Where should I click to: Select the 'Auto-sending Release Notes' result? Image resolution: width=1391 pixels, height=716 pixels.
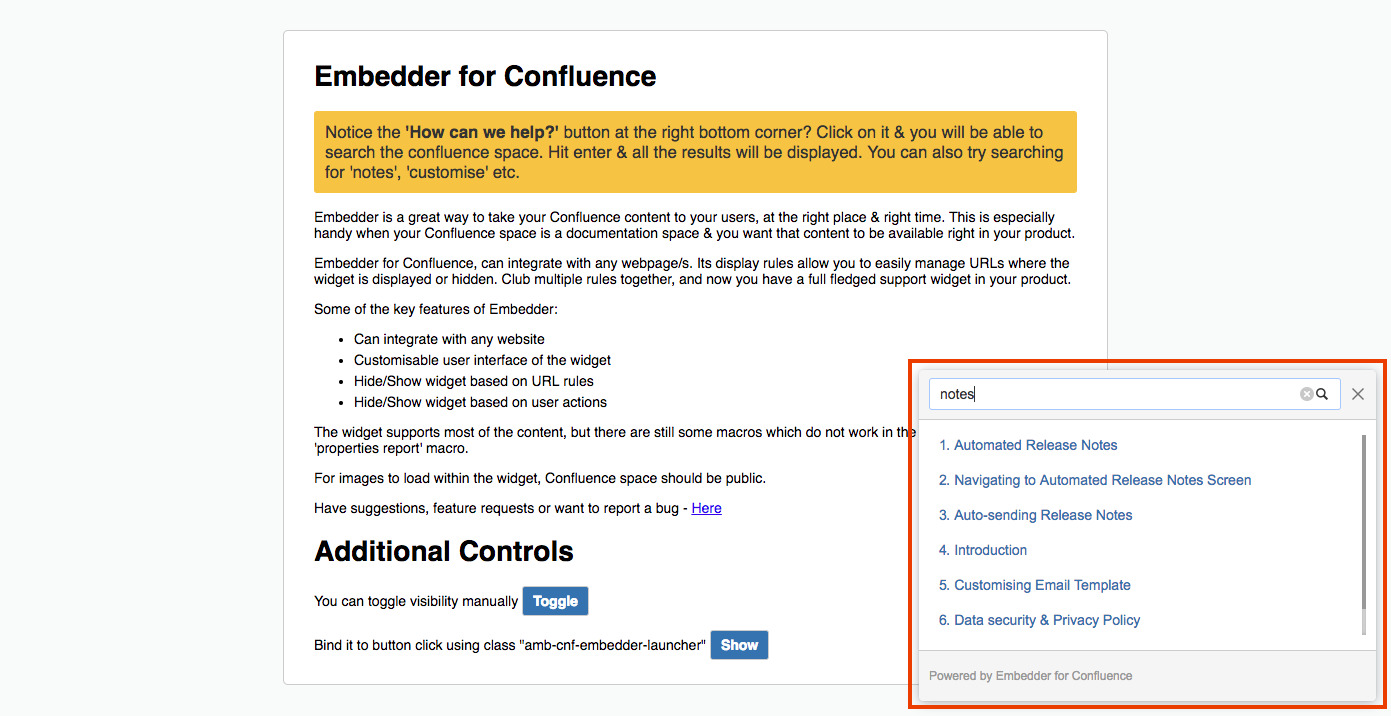click(1036, 515)
